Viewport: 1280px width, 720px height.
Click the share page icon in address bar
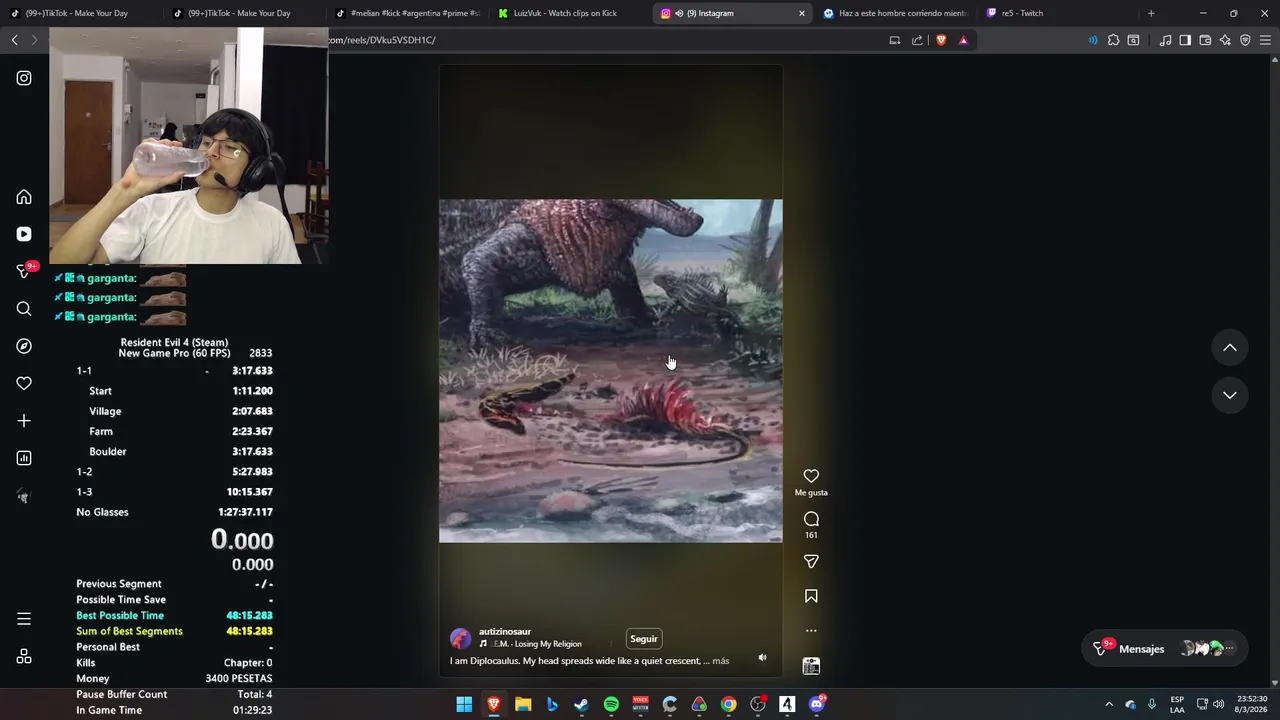917,40
